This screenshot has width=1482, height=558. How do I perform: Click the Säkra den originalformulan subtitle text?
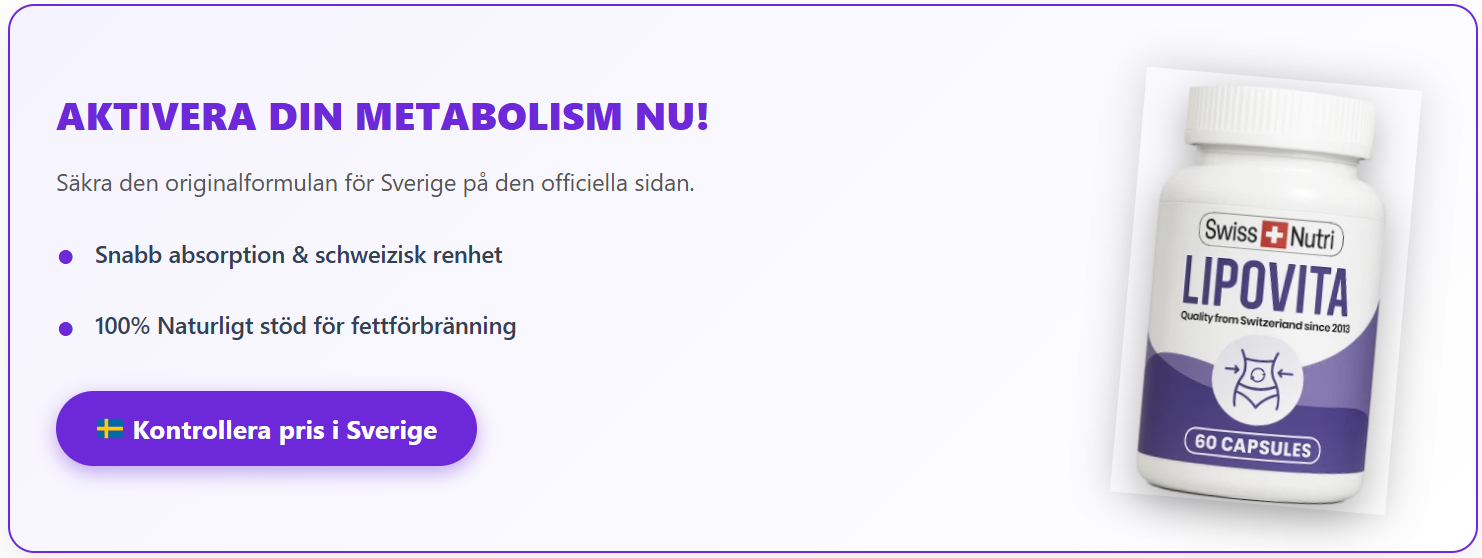point(375,184)
